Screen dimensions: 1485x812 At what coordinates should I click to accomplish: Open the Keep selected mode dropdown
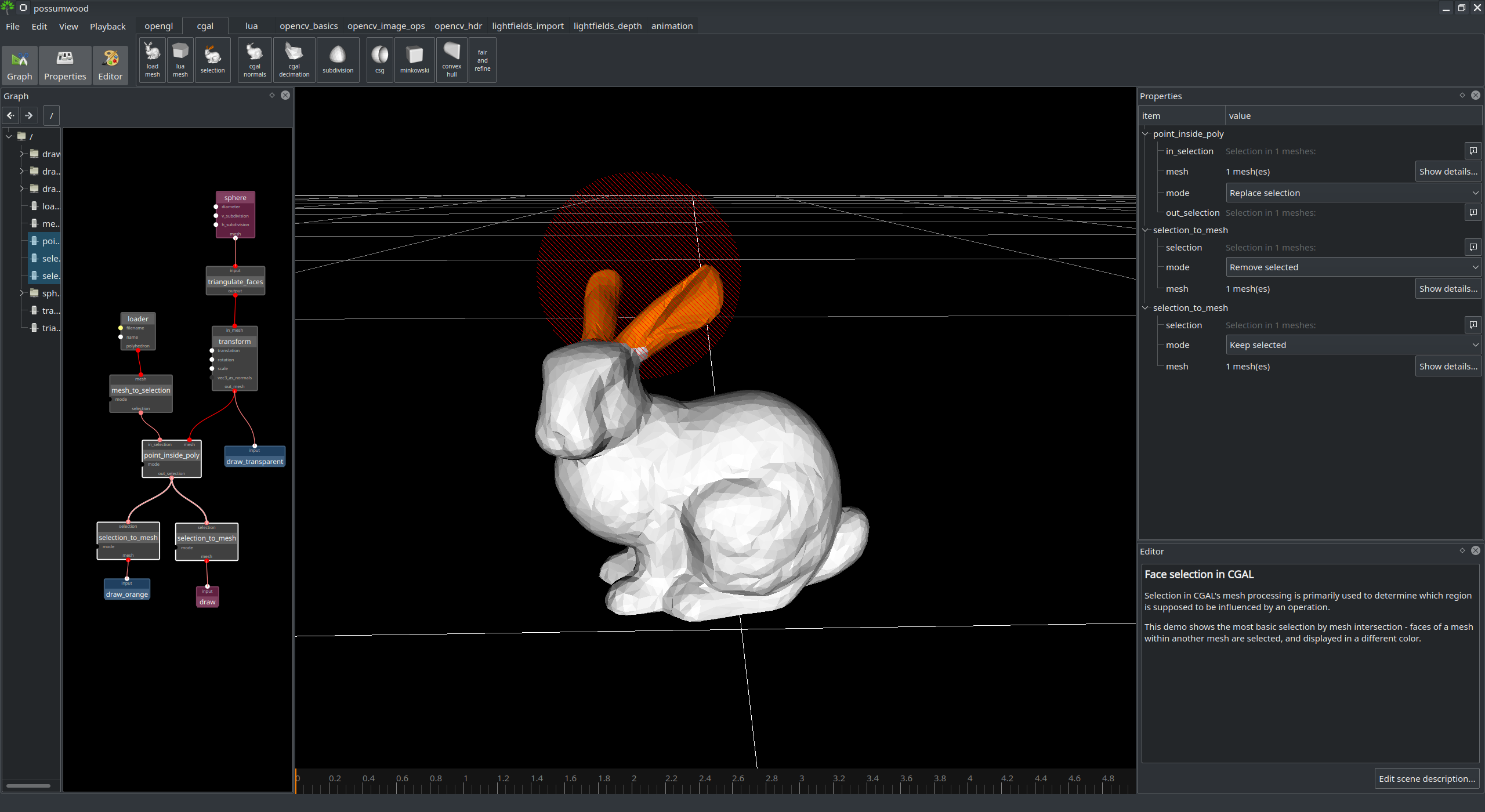coord(1353,345)
